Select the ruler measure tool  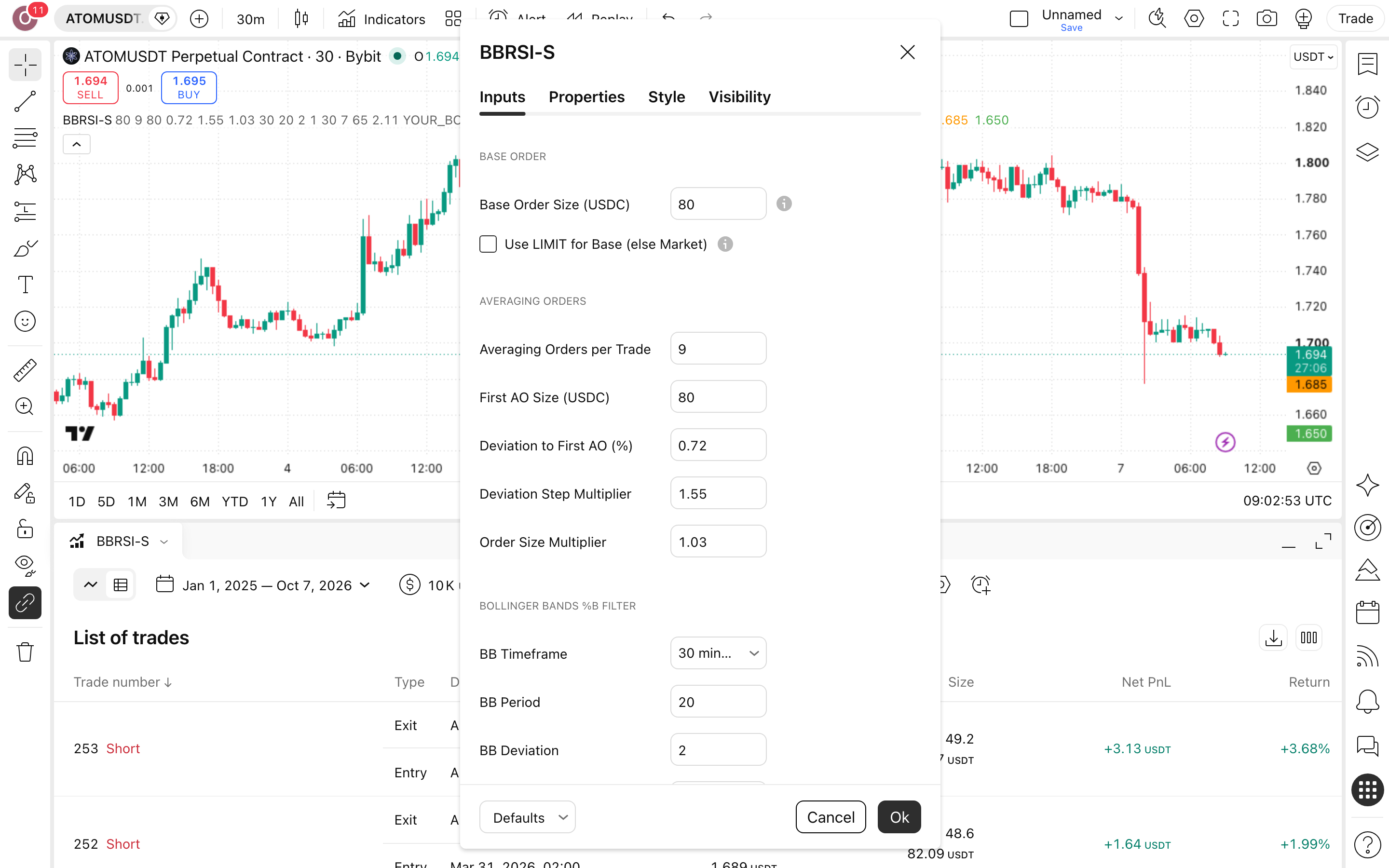pos(25,370)
